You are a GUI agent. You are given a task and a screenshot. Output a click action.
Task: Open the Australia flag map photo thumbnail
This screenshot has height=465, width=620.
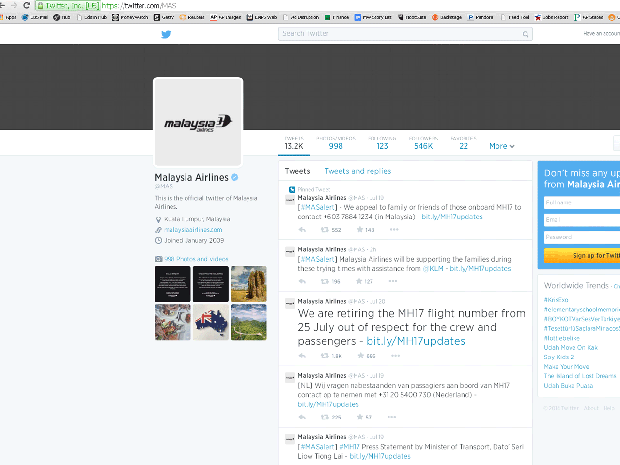[210, 322]
